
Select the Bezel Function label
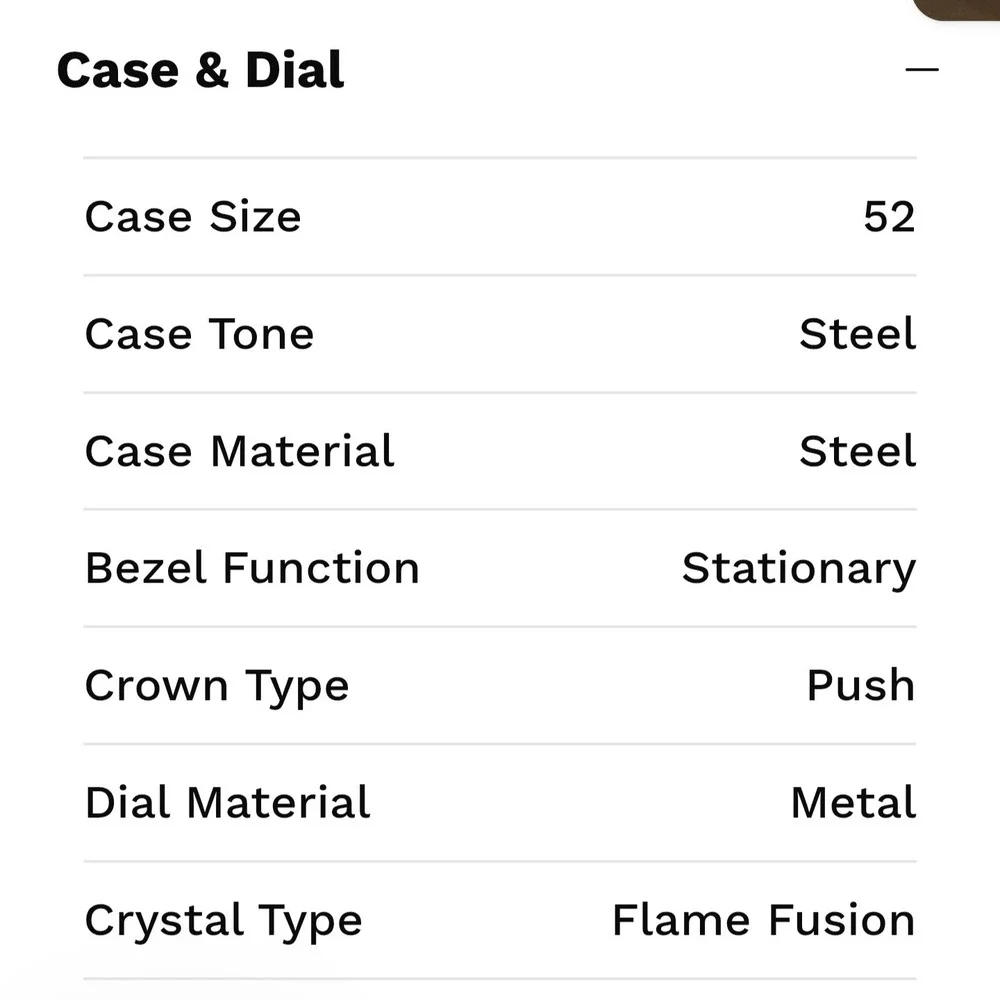click(253, 568)
